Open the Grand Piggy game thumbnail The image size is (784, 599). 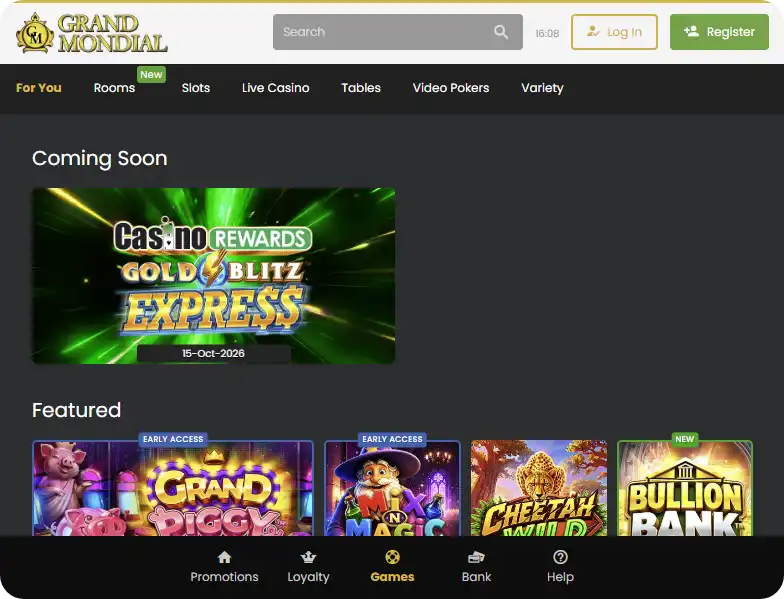173,488
